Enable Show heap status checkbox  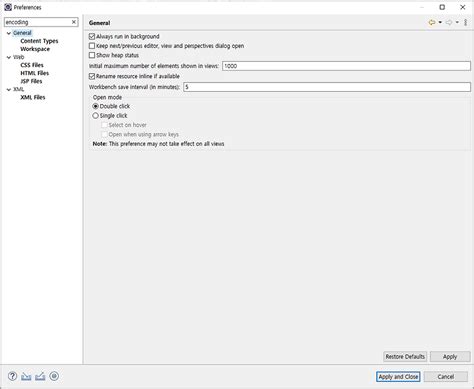click(x=92, y=55)
